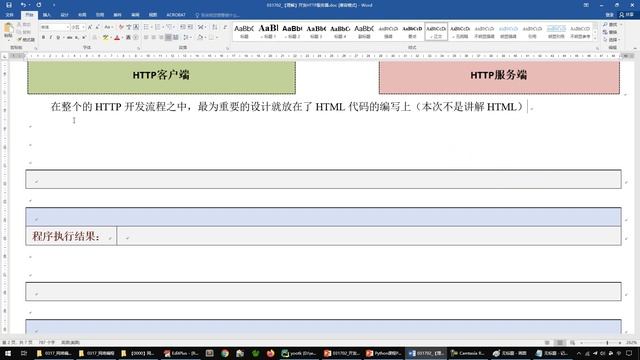Clear all formatting from selection
The height and width of the screenshot is (360, 640).
[121, 27]
